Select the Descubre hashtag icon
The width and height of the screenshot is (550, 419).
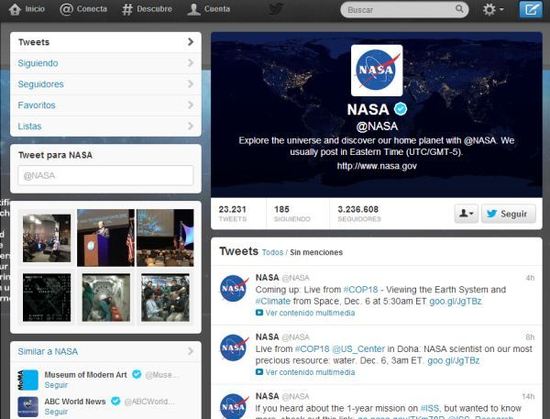pos(127,9)
